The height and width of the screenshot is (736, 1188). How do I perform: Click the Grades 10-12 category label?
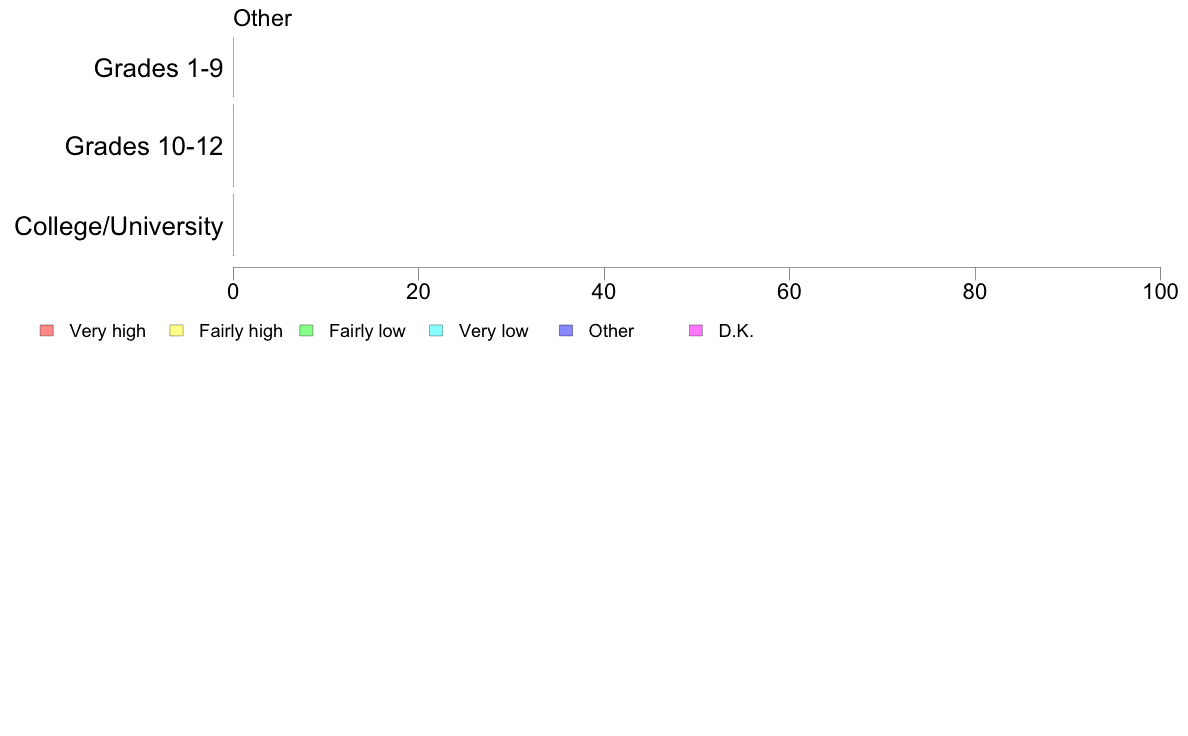pyautogui.click(x=144, y=146)
